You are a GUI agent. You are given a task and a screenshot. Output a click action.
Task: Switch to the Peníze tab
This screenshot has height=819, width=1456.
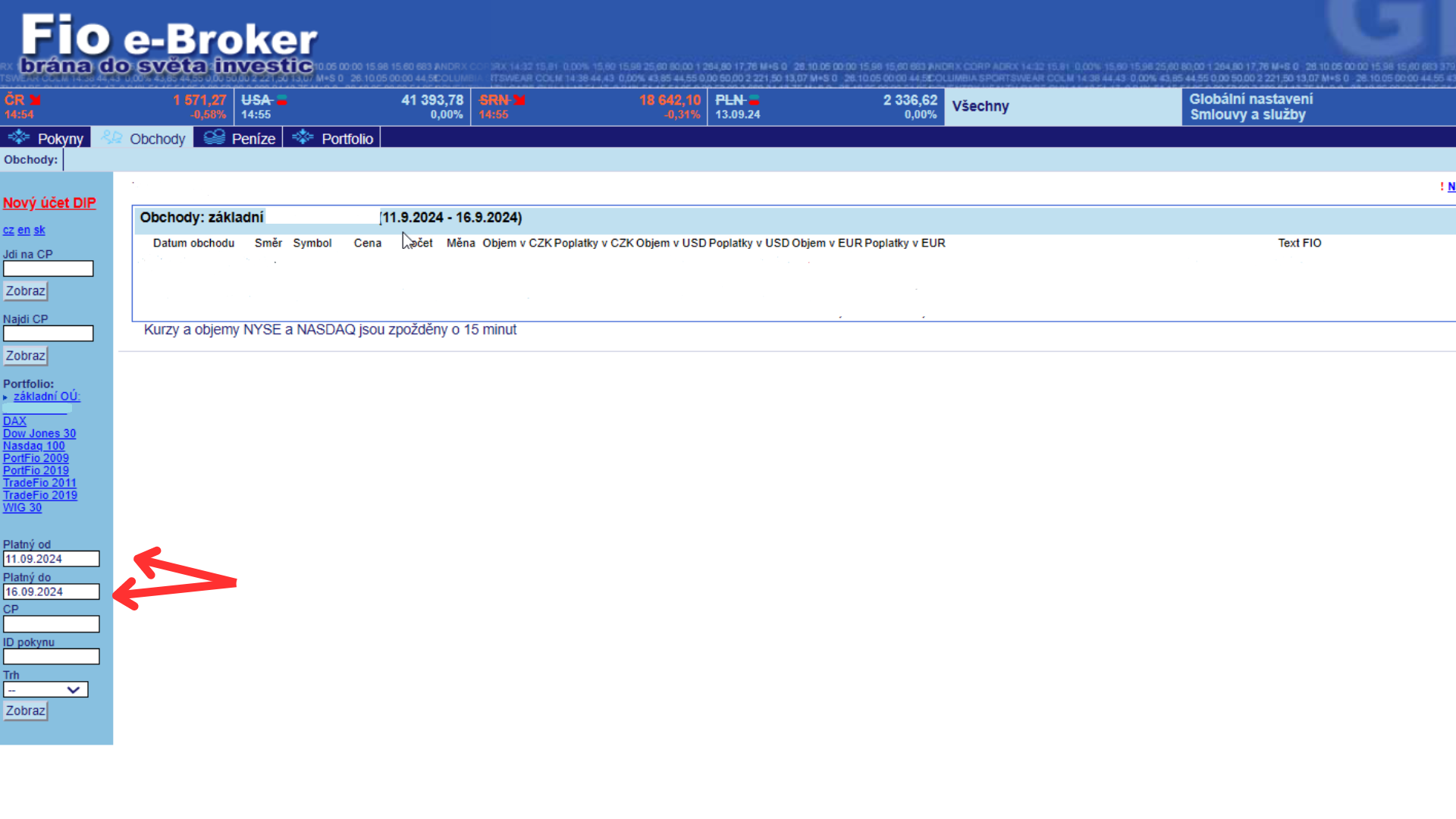(253, 139)
